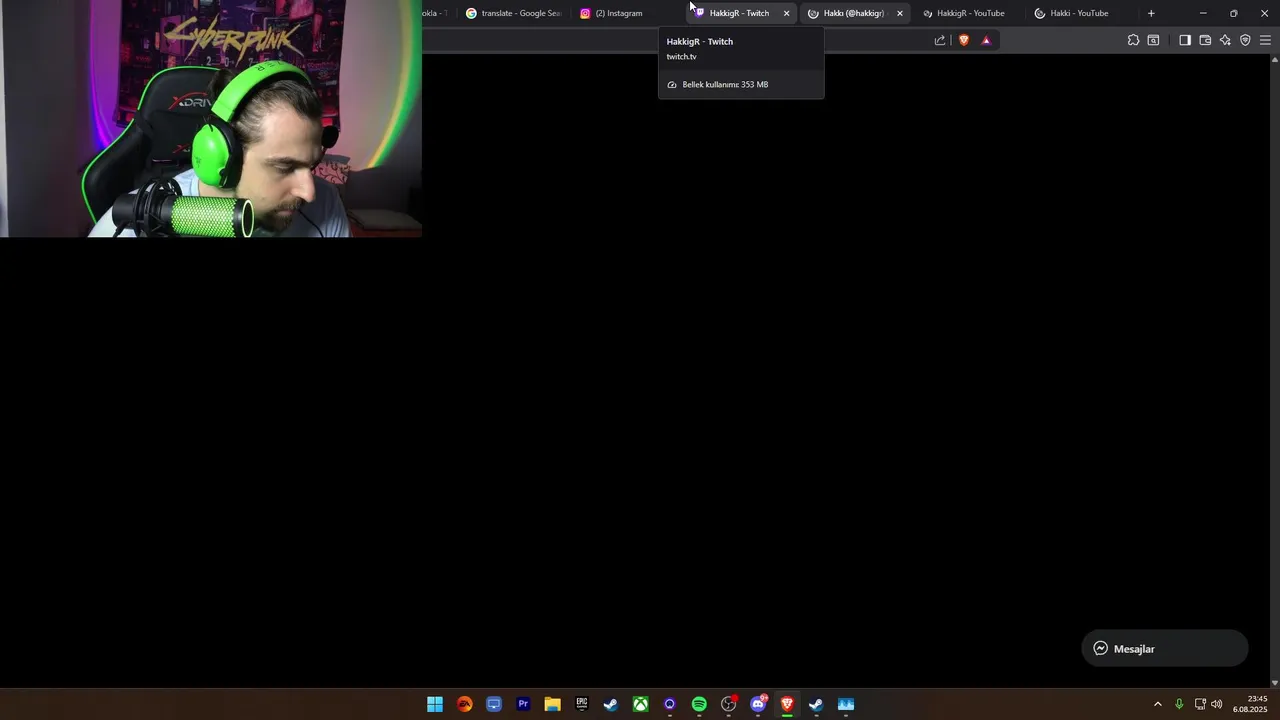The image size is (1280, 720).
Task: Click the share page icon in address bar
Action: pyautogui.click(x=940, y=40)
